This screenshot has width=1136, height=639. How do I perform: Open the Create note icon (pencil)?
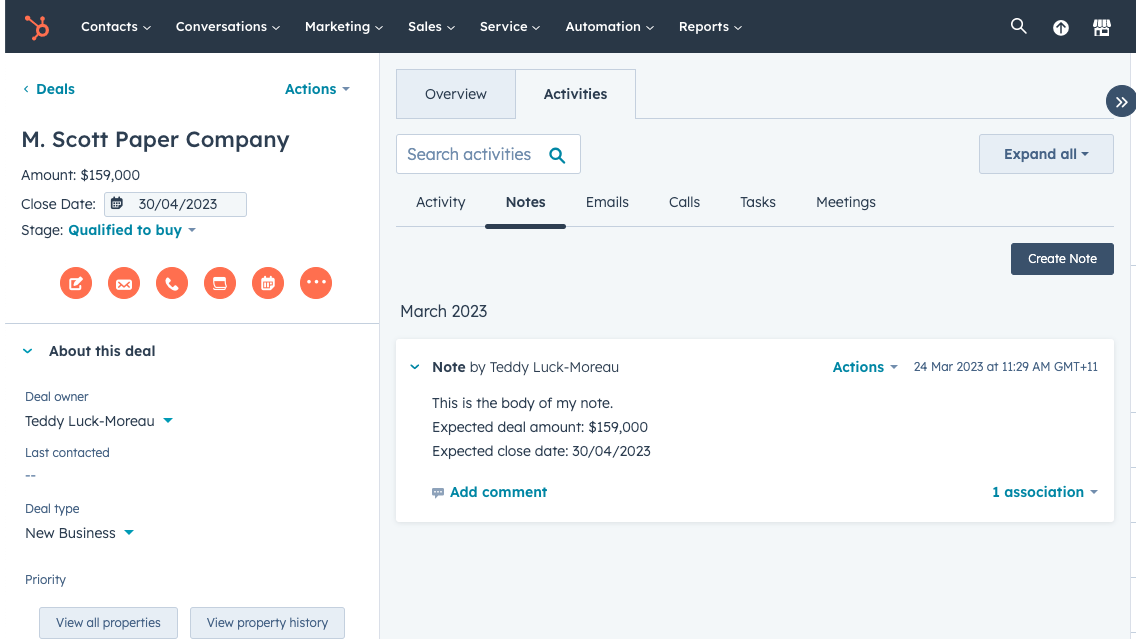tap(76, 283)
